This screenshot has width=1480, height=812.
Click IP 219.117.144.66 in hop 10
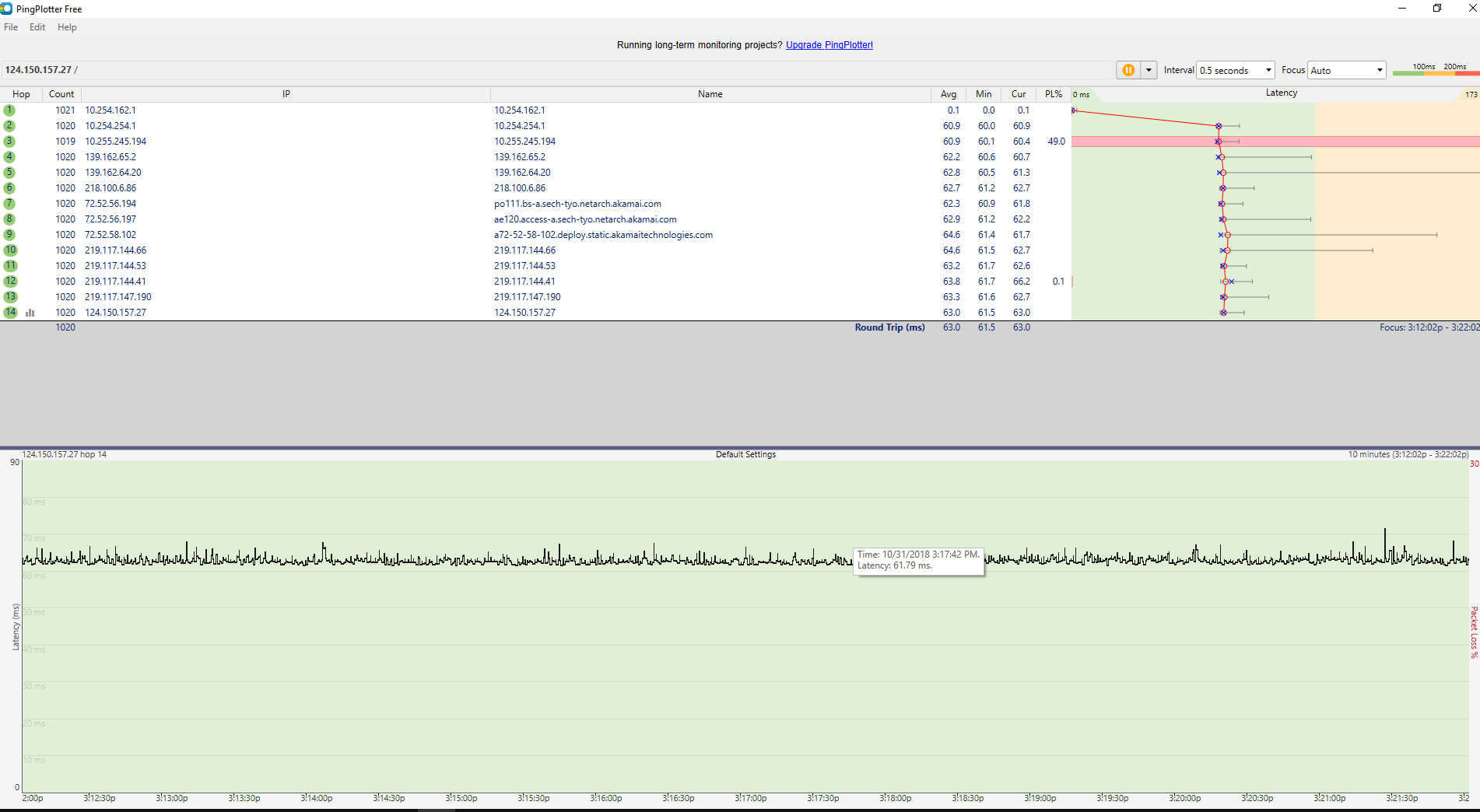coord(115,250)
